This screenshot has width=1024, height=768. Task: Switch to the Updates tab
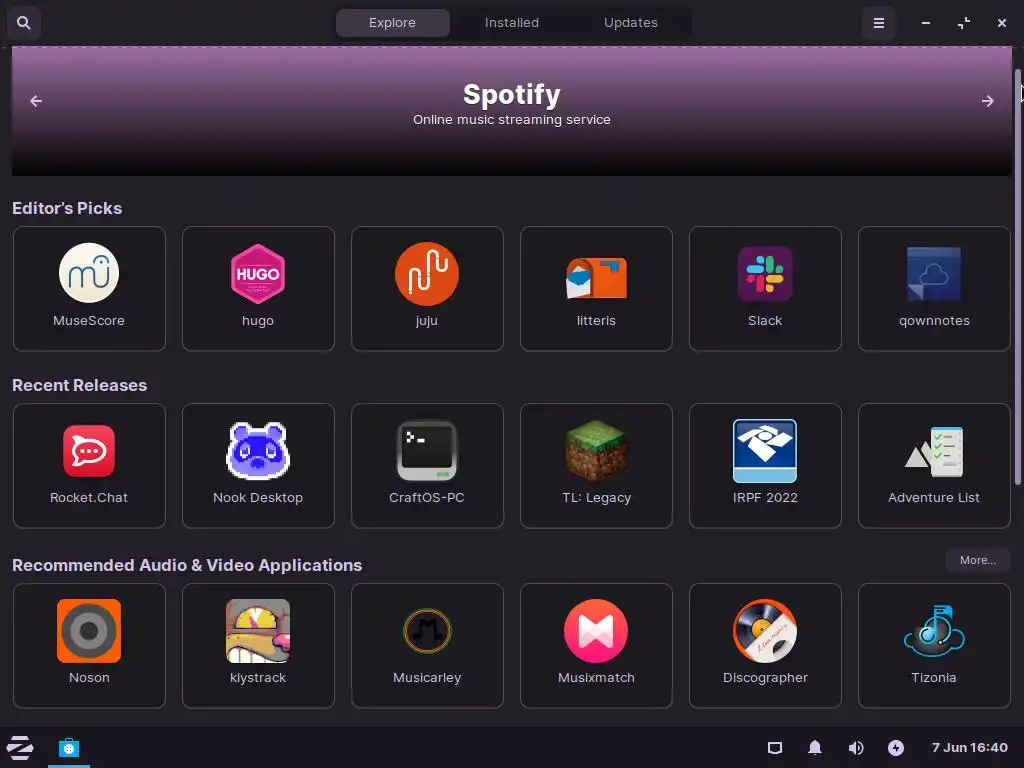tap(631, 23)
